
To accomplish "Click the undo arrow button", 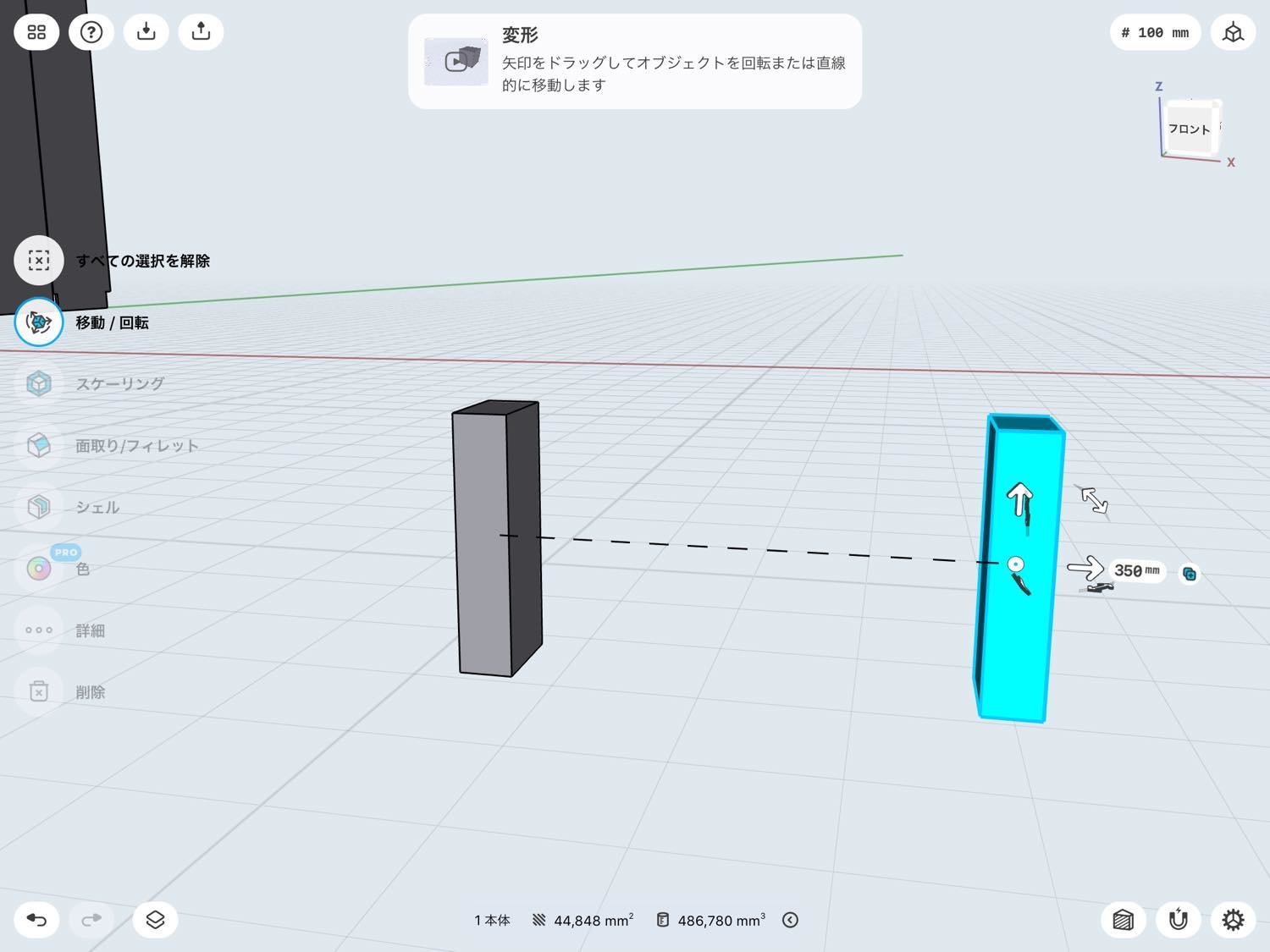I will point(36,919).
